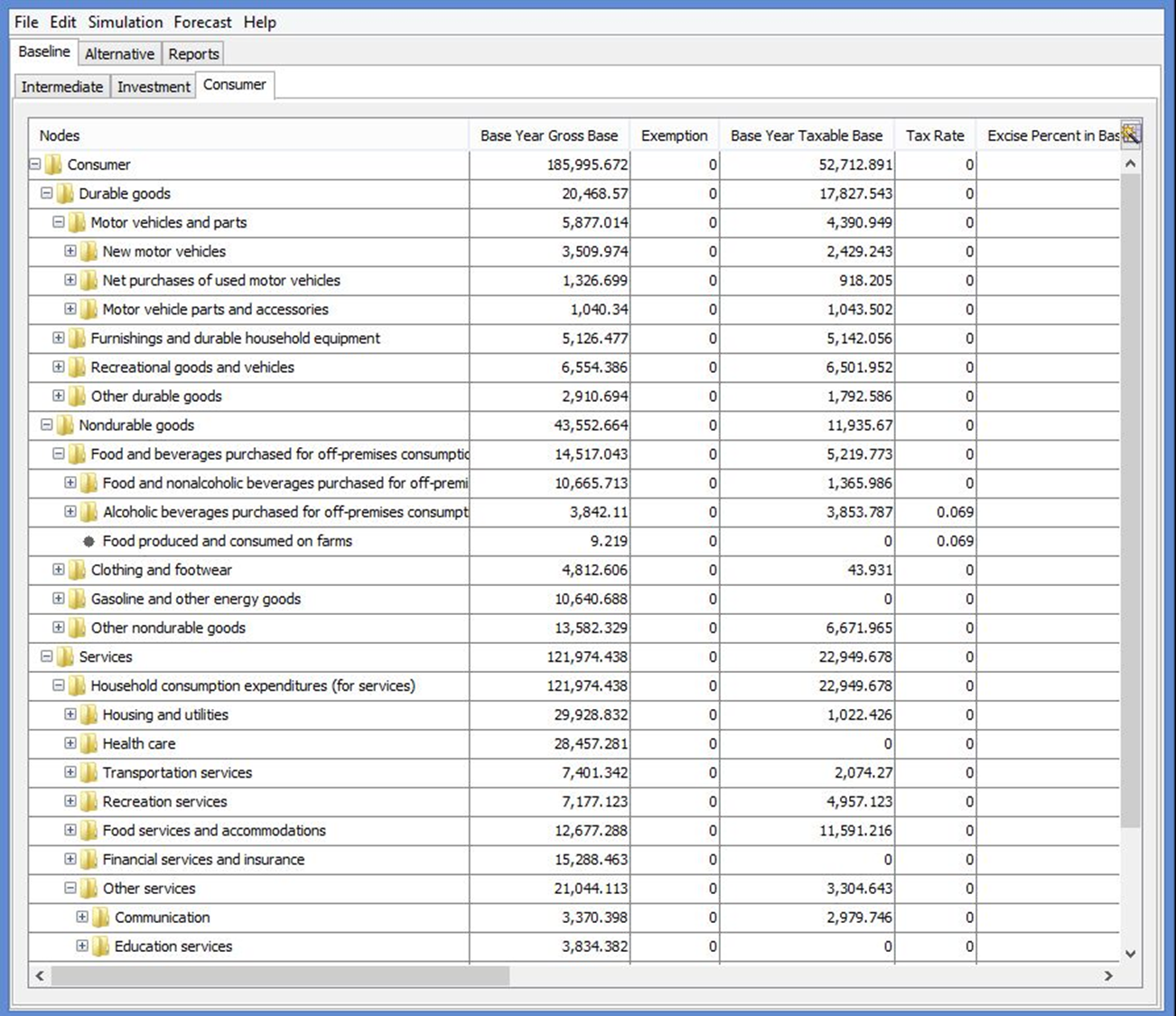This screenshot has height=1016, width=1176.
Task: Switch to the Baseline tab
Action: pos(44,51)
